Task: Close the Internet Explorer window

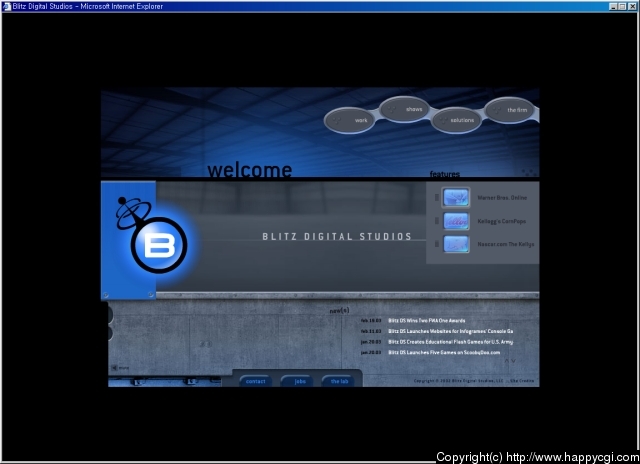Action: pyautogui.click(x=632, y=6)
